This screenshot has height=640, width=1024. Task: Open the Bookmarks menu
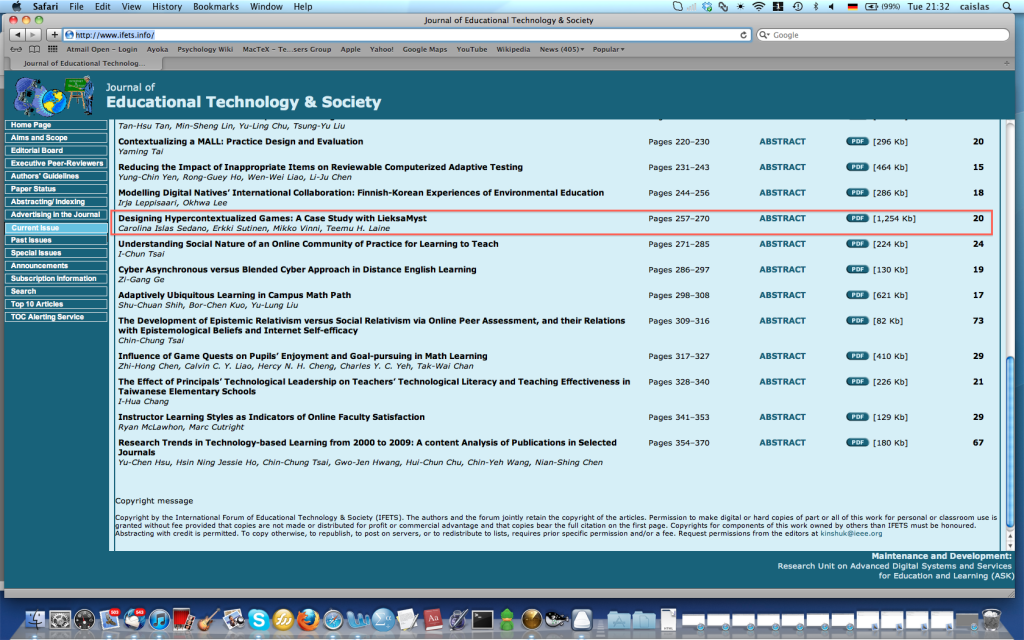216,7
